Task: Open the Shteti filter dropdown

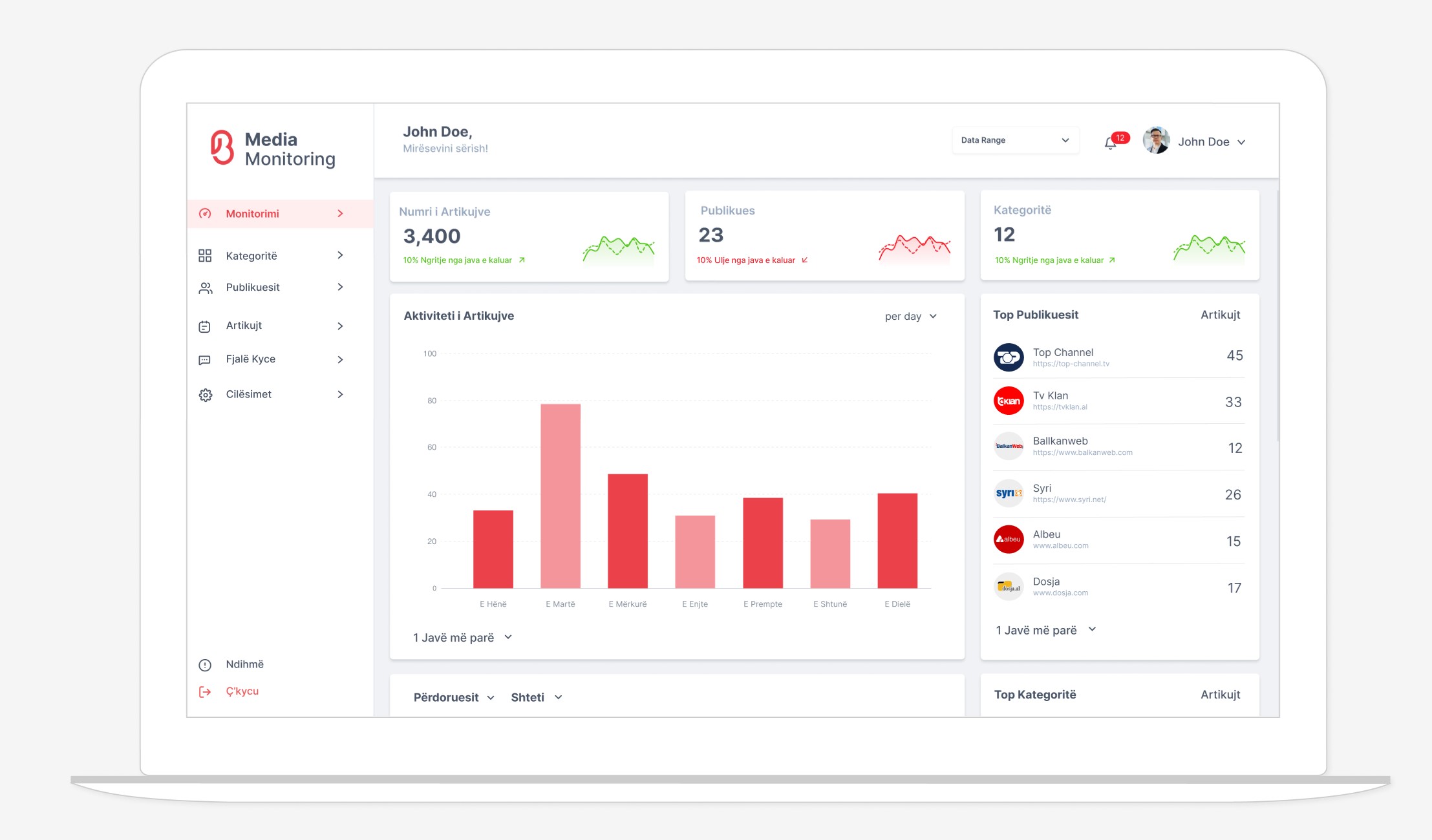Action: coord(536,698)
